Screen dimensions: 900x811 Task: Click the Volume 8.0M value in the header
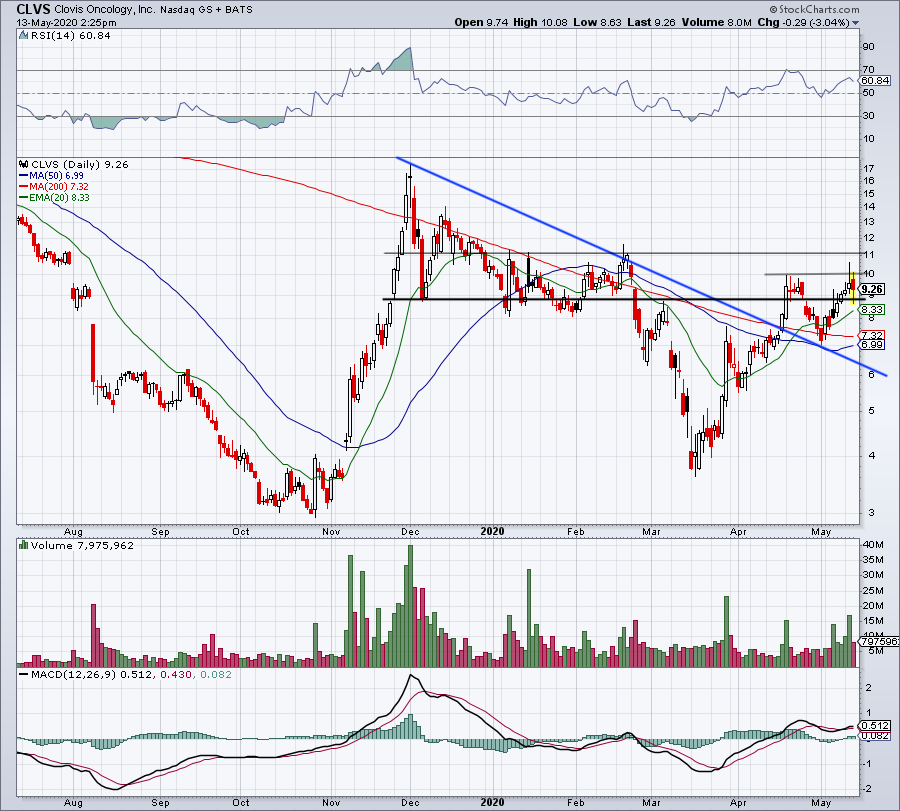pyautogui.click(x=716, y=22)
